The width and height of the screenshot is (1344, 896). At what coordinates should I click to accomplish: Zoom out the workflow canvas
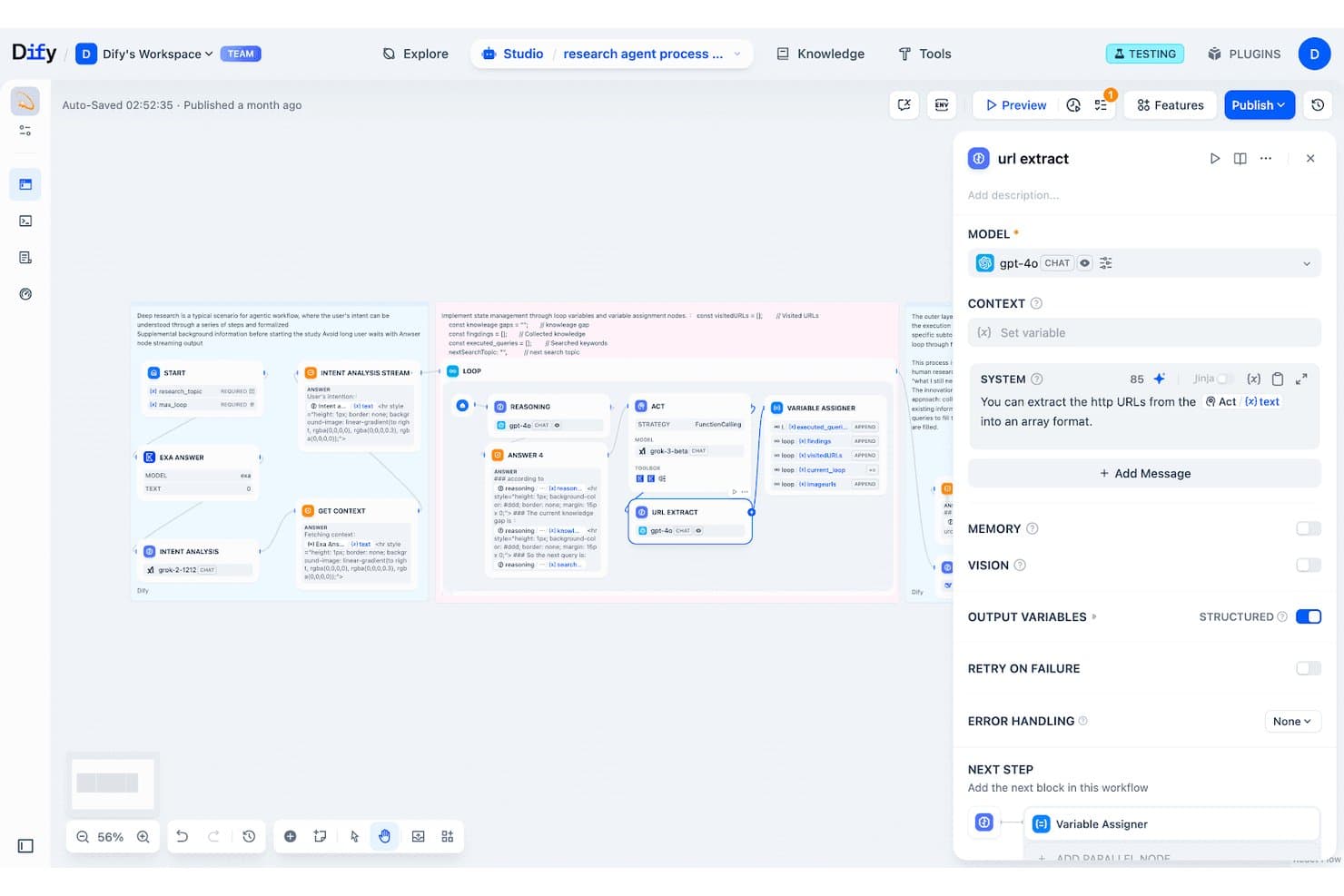tap(83, 836)
